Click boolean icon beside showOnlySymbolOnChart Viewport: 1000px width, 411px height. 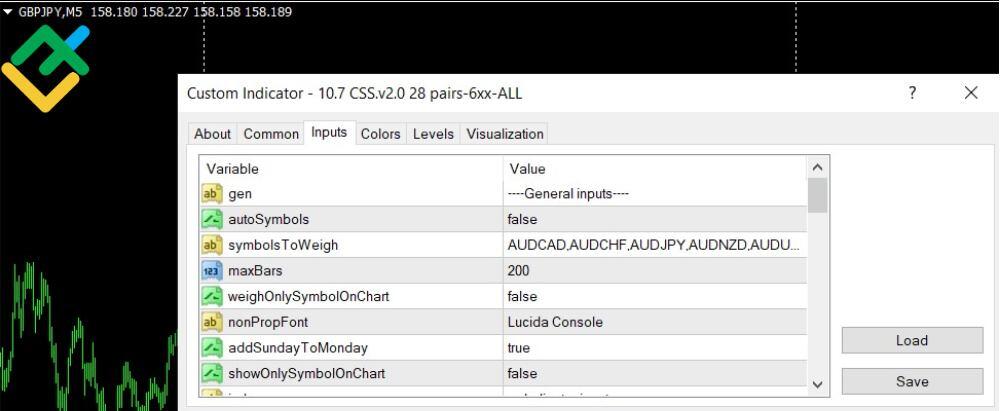tap(212, 373)
